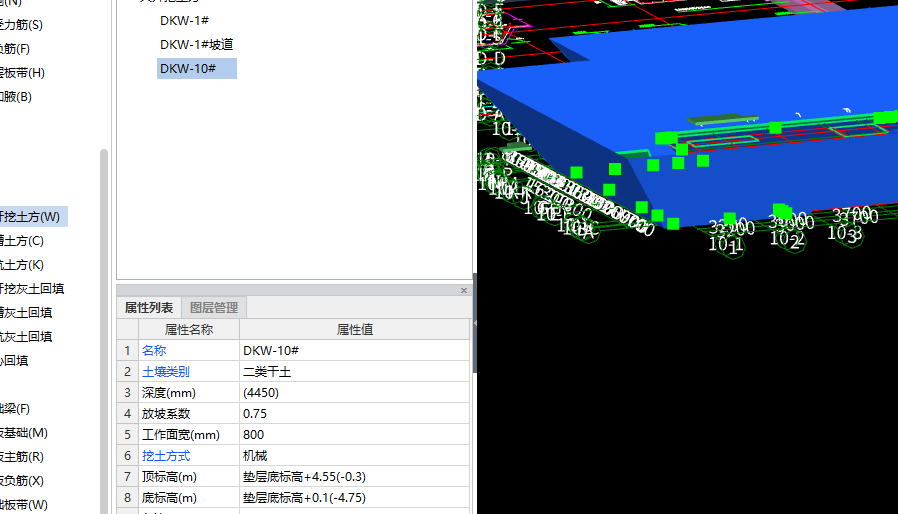Open 基坑灰土回填 in the navigation list
This screenshot has height=514, width=898.
coord(26,337)
